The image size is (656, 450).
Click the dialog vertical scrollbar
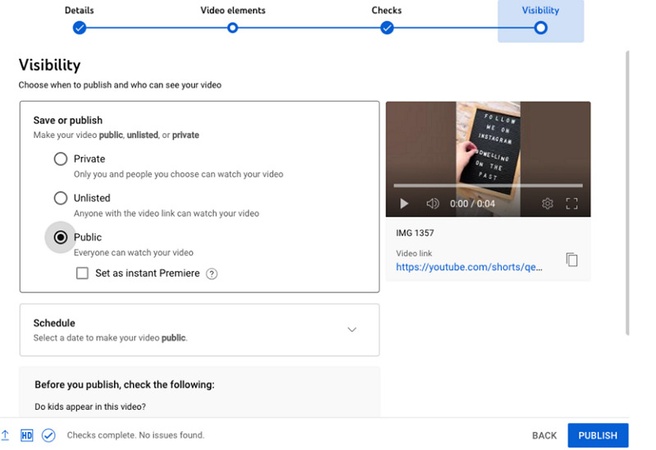coord(627,192)
